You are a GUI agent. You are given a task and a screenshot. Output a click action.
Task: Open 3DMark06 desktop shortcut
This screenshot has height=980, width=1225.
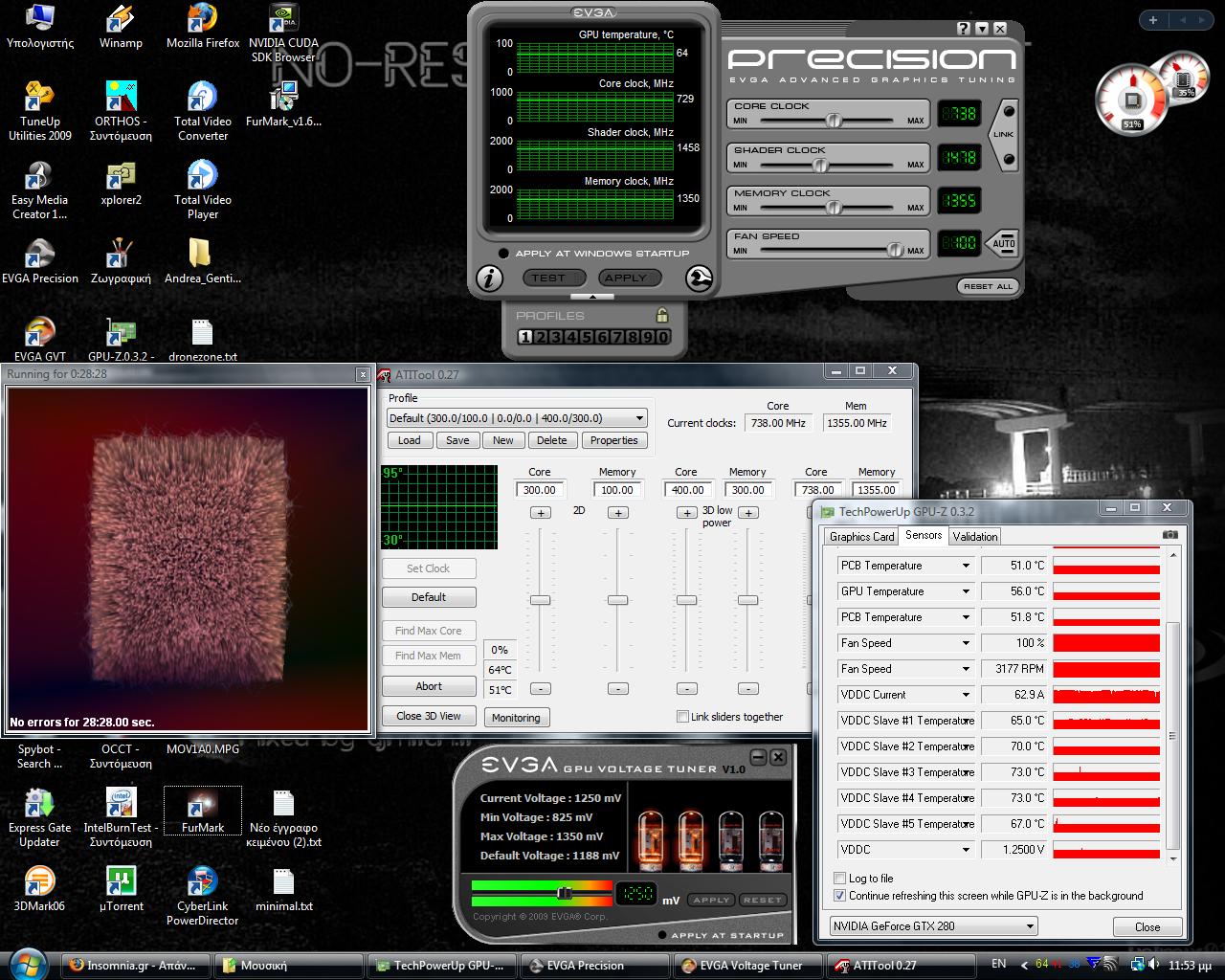click(x=40, y=889)
